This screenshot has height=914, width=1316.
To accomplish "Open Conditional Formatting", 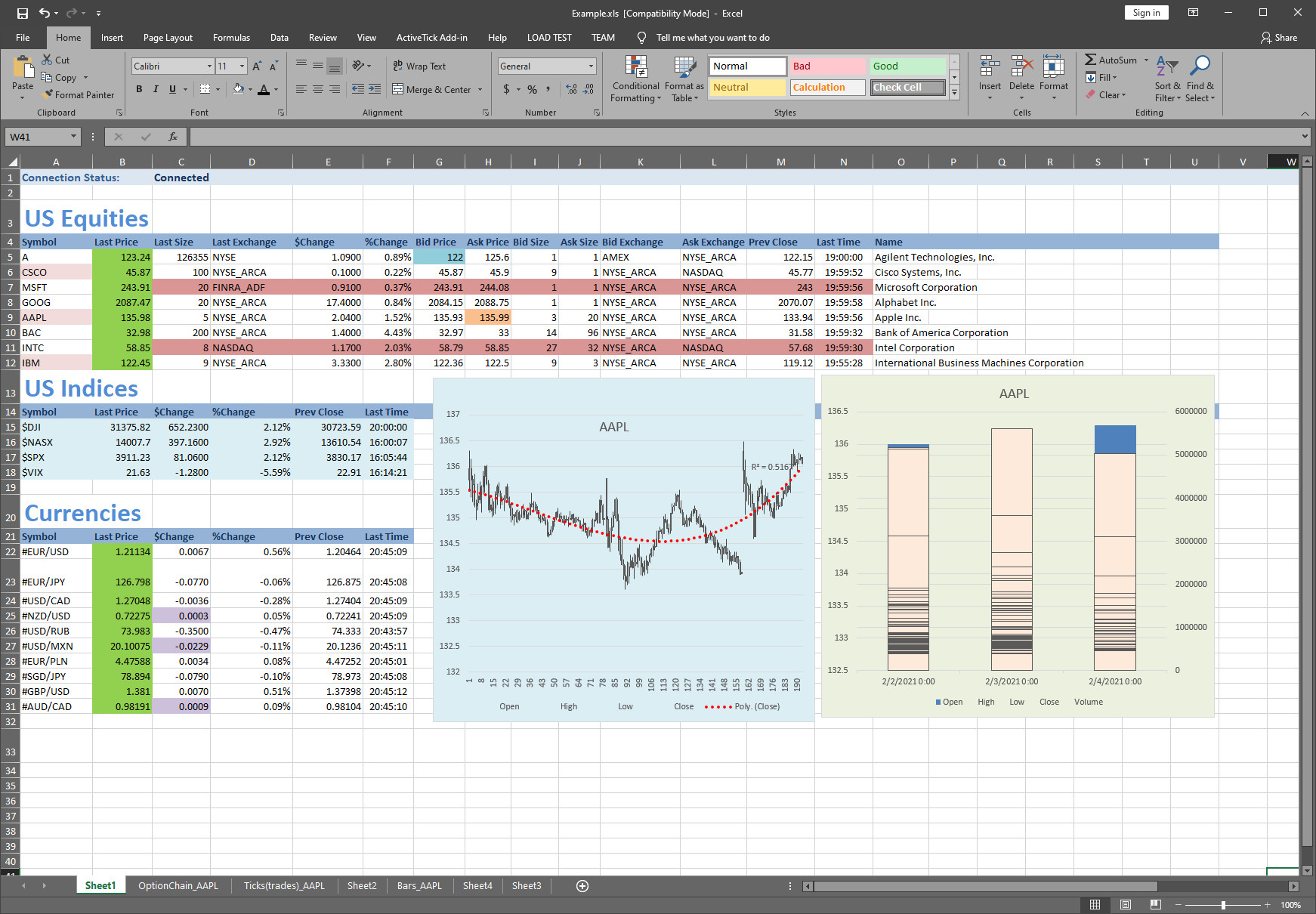I will (x=636, y=79).
